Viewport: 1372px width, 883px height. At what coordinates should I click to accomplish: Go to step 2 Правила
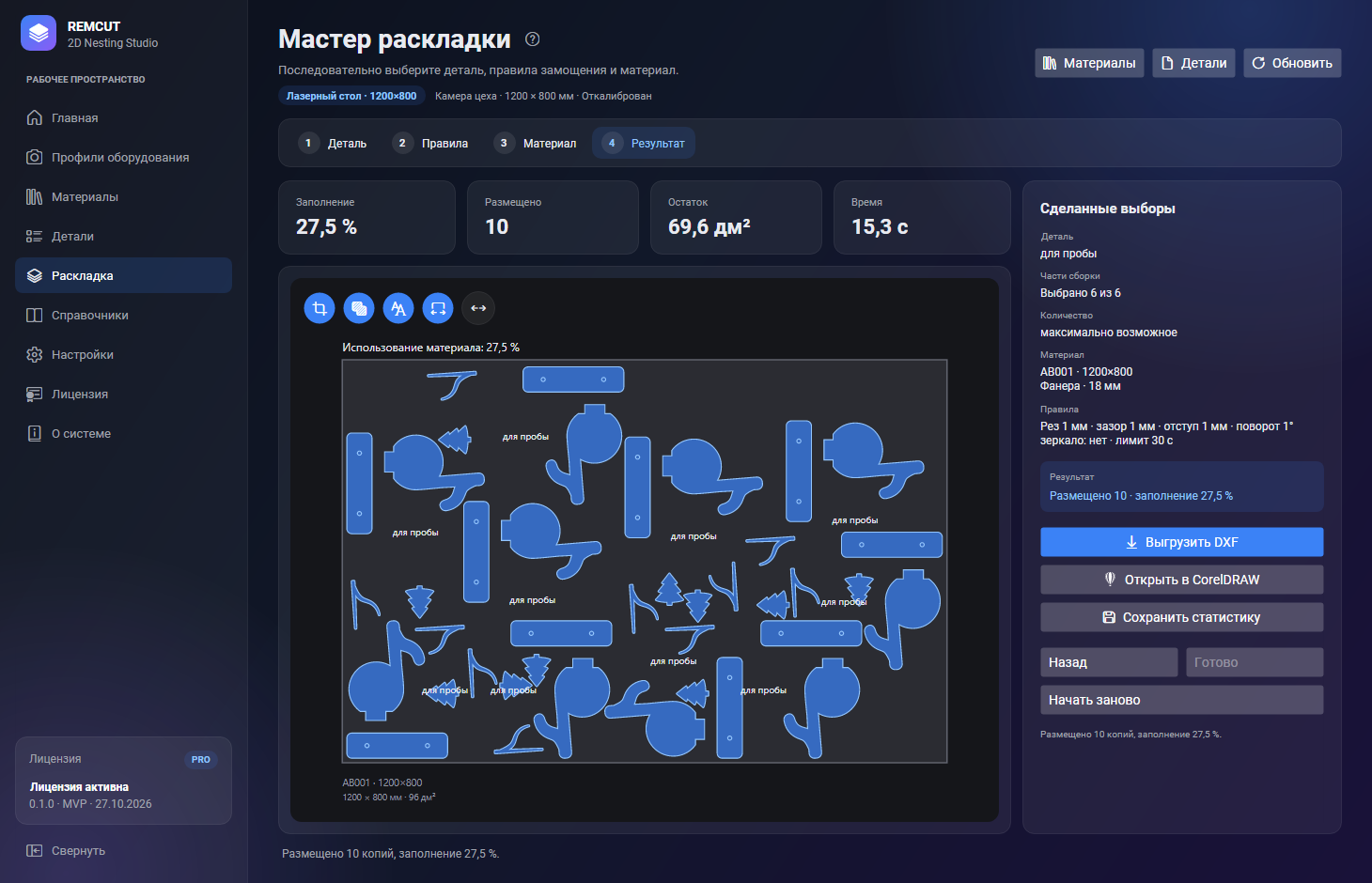pyautogui.click(x=430, y=144)
